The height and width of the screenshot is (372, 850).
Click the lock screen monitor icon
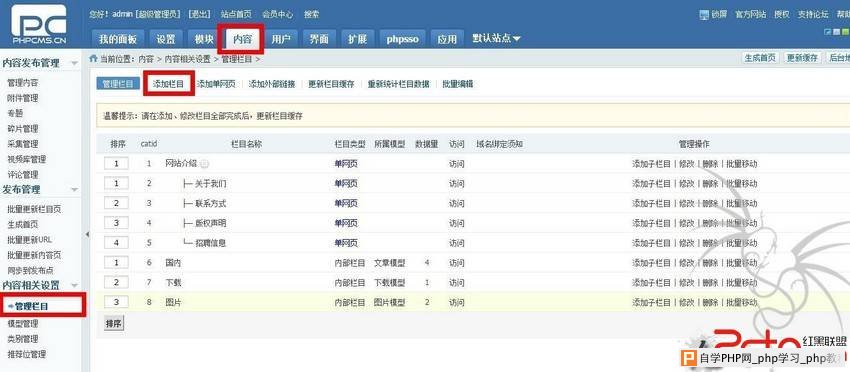click(704, 15)
